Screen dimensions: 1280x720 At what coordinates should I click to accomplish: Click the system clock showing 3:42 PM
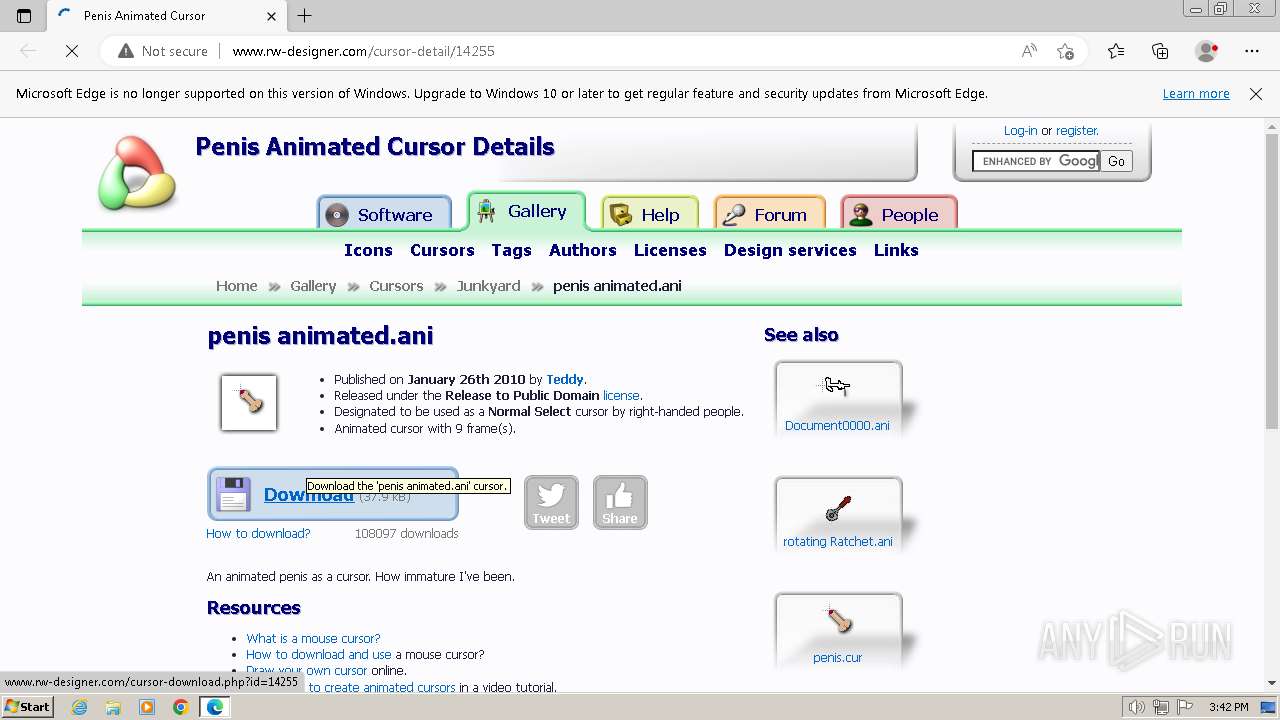pos(1228,707)
